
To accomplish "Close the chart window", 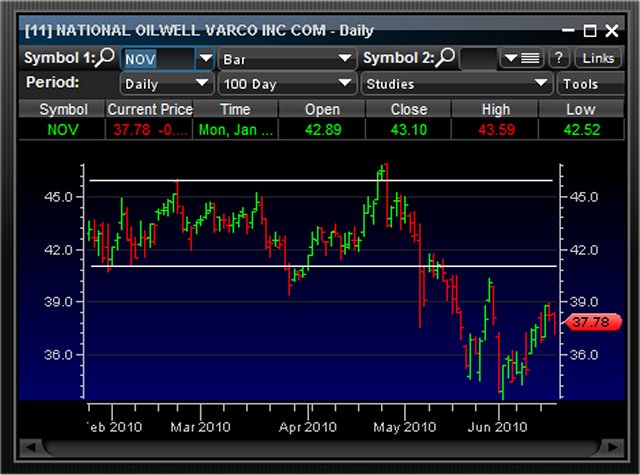I will [612, 31].
